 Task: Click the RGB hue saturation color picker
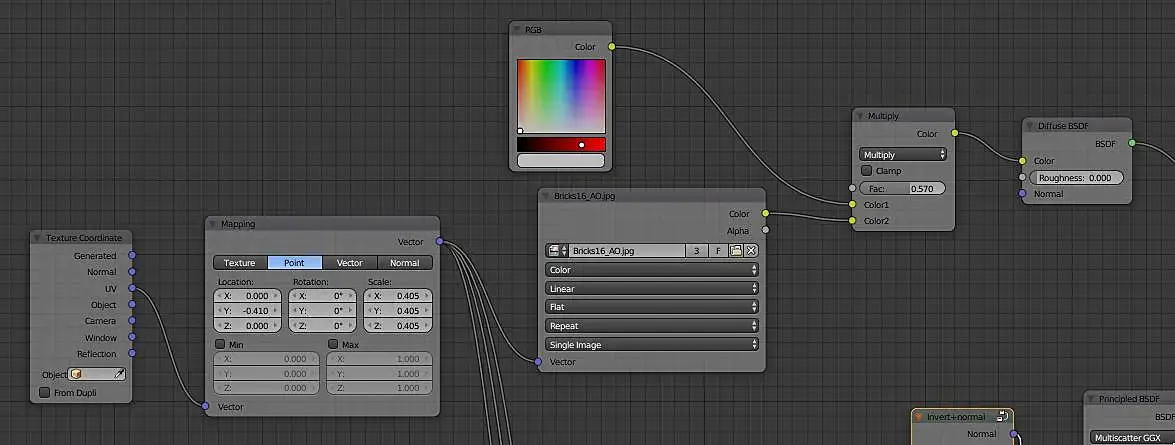click(561, 96)
